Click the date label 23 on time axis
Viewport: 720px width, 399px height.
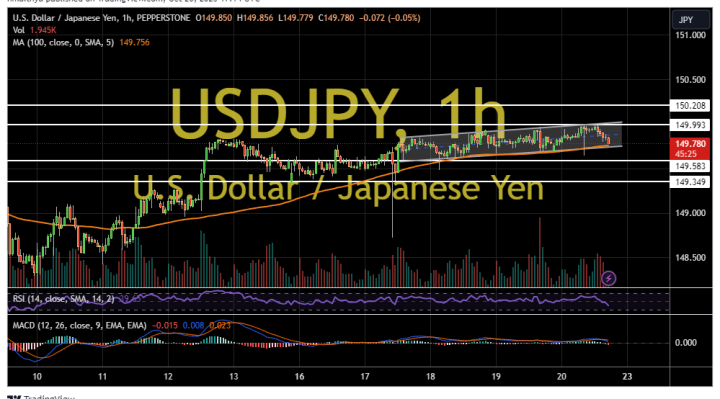point(627,377)
